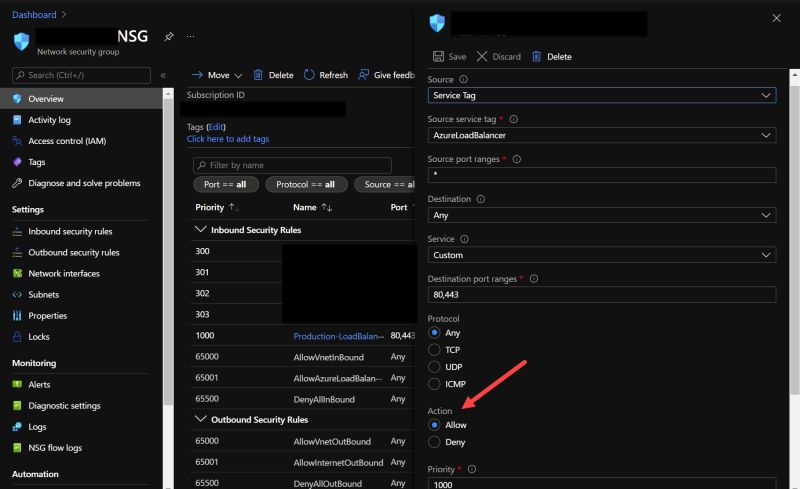The width and height of the screenshot is (800, 489).
Task: Click the left menu vertical scrollbar
Action: pyautogui.click(x=168, y=253)
